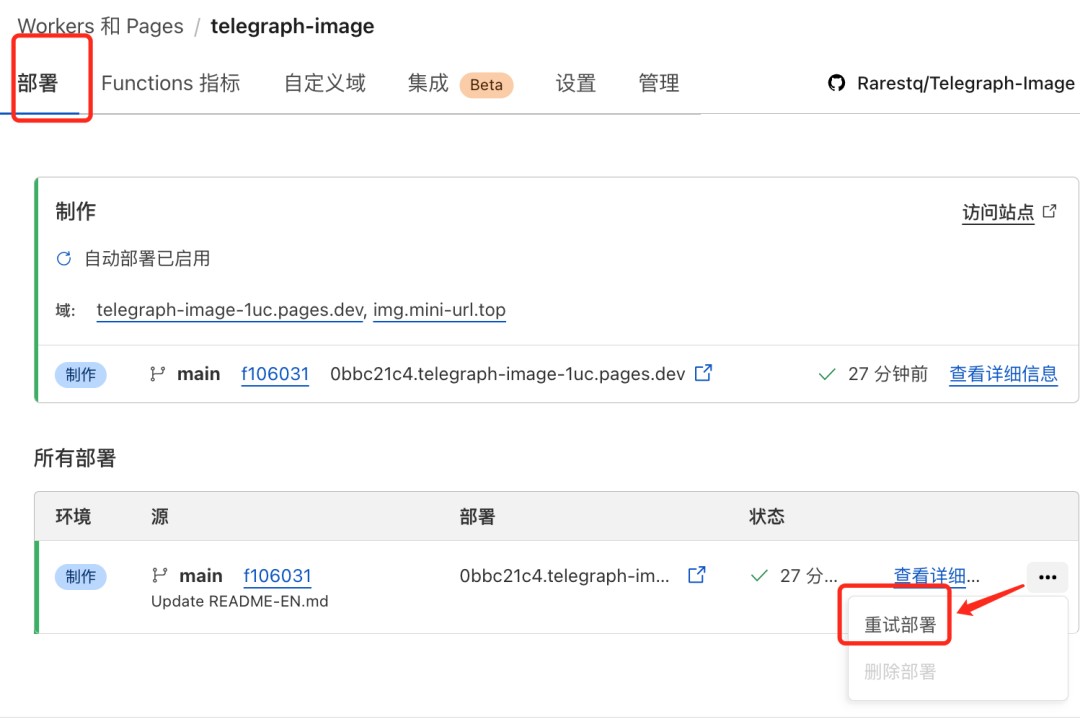Open the 集成 Beta tab
This screenshot has width=1080, height=727.
460,84
